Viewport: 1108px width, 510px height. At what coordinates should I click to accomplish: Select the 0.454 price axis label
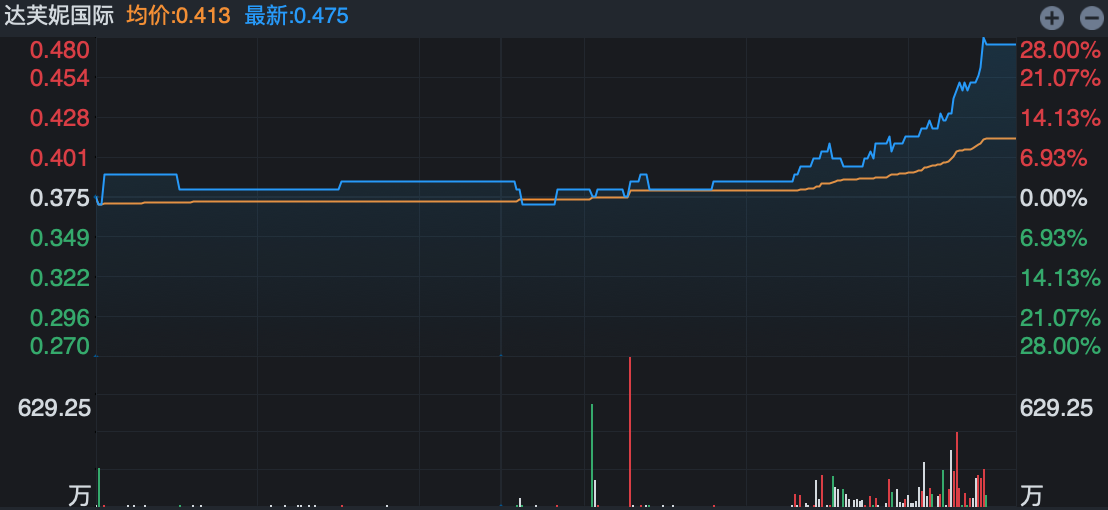(60, 78)
